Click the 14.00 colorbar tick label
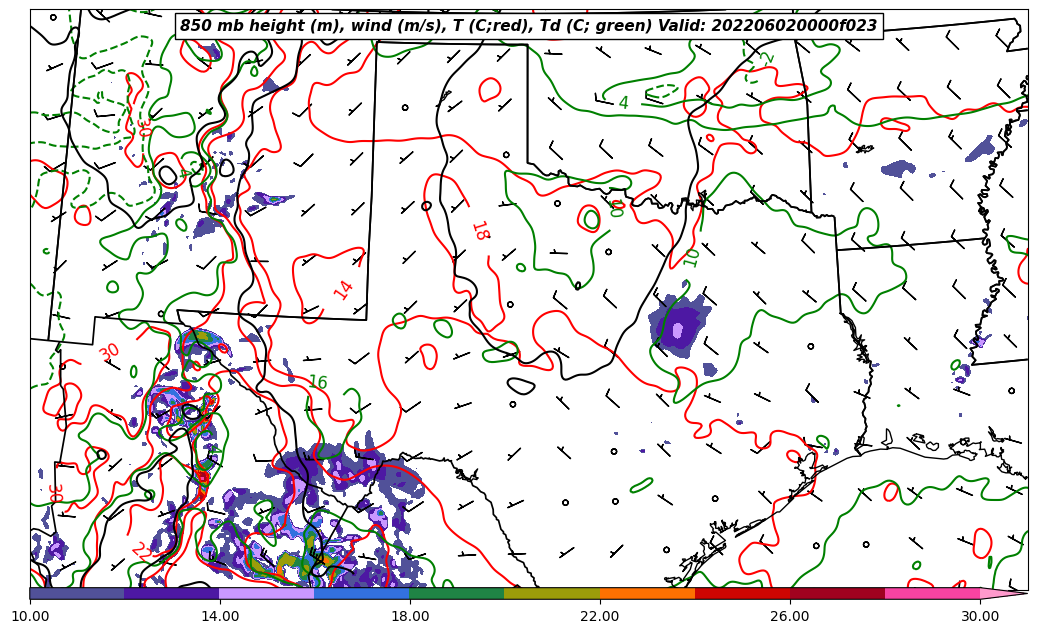1037x633 pixels. (x=220, y=616)
